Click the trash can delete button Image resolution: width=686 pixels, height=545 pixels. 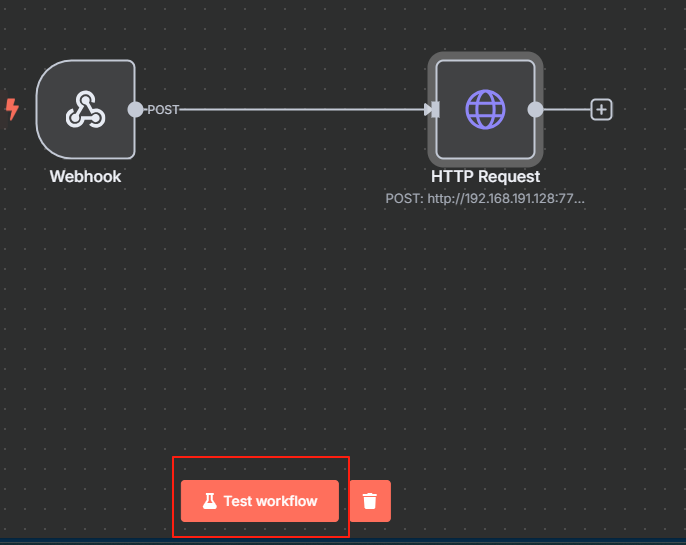point(370,501)
